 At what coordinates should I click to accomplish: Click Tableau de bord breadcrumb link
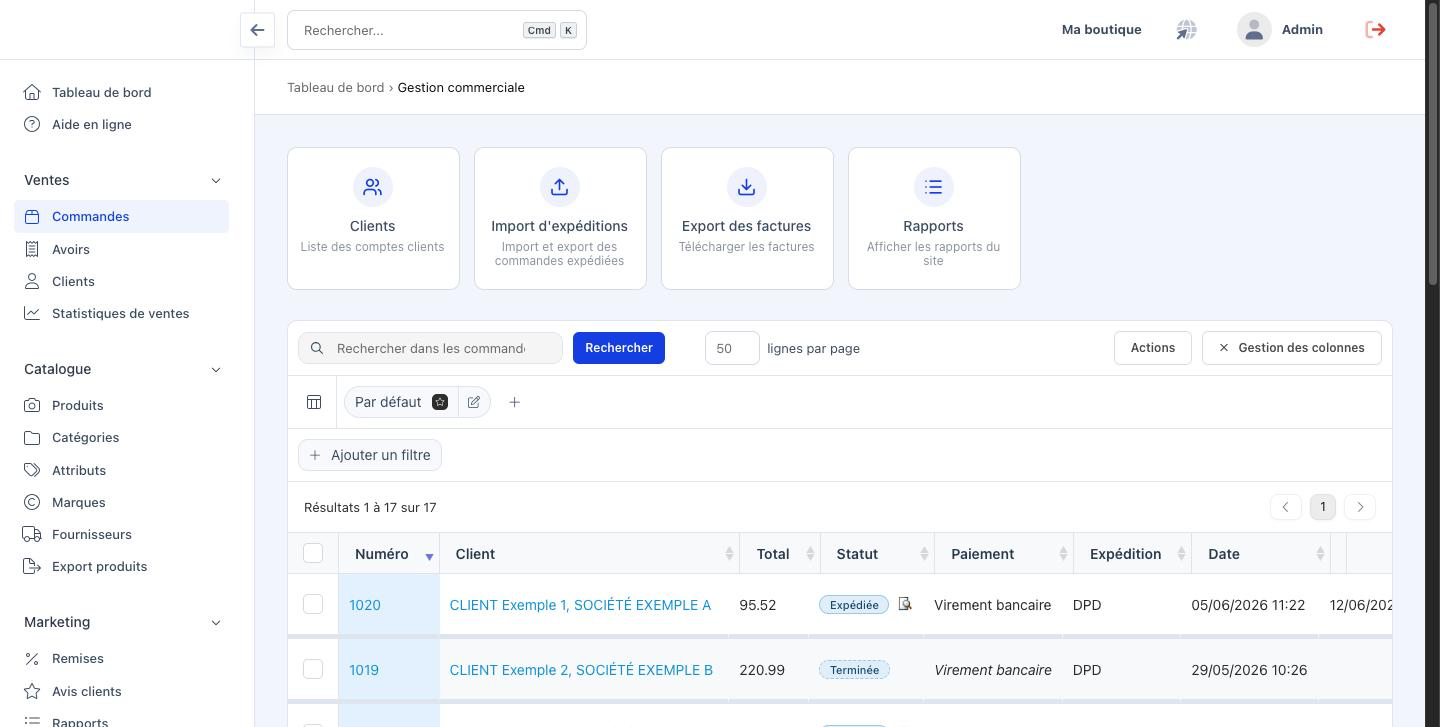pyautogui.click(x=335, y=87)
